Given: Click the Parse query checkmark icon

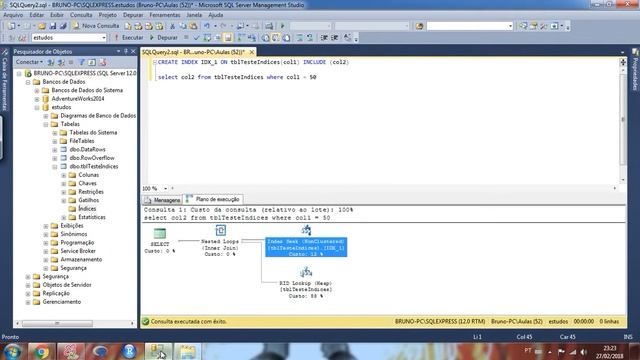Looking at the screenshot, I should (196, 38).
